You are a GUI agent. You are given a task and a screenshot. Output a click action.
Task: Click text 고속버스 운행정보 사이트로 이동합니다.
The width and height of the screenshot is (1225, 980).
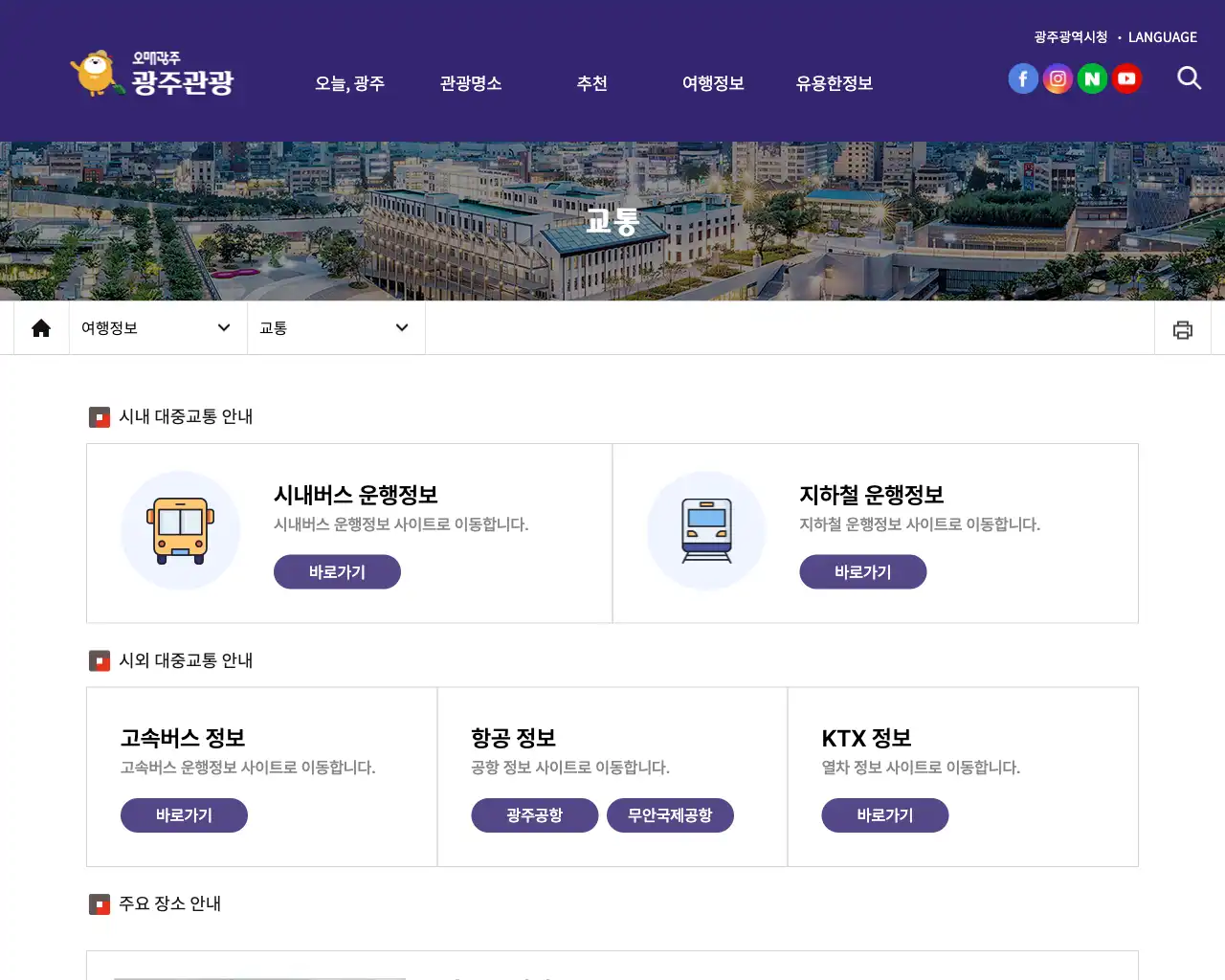(248, 768)
